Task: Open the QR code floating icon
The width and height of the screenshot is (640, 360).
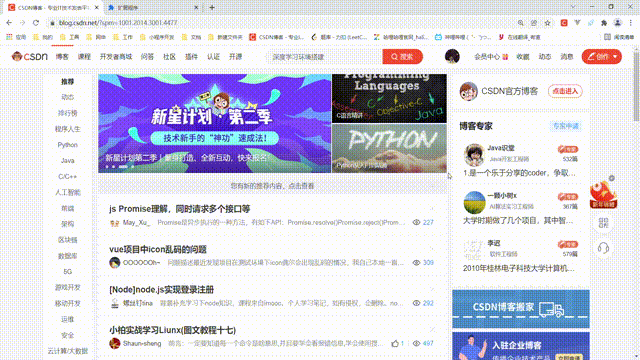Action: point(603,222)
